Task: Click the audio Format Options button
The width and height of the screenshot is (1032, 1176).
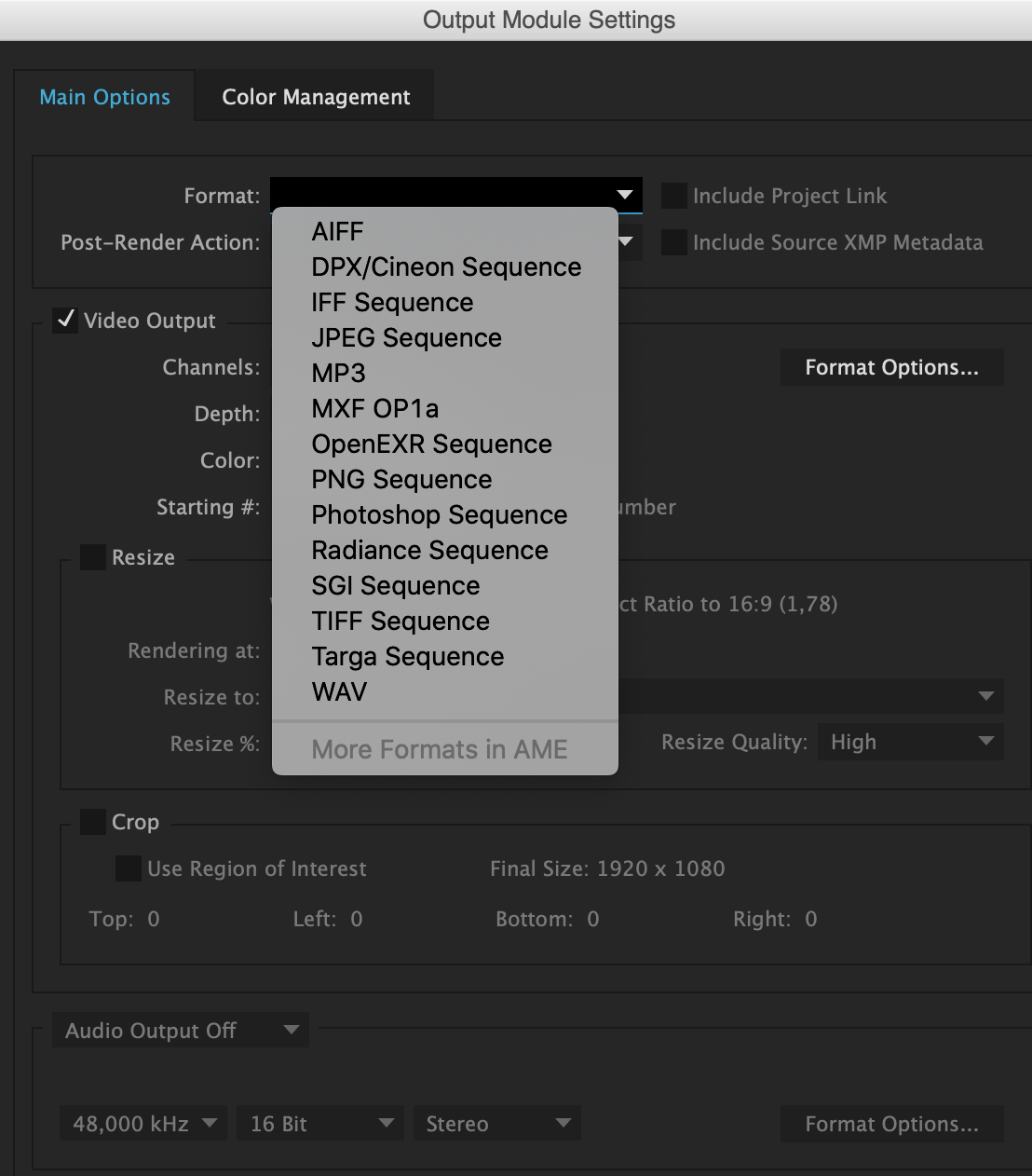Action: [890, 1124]
